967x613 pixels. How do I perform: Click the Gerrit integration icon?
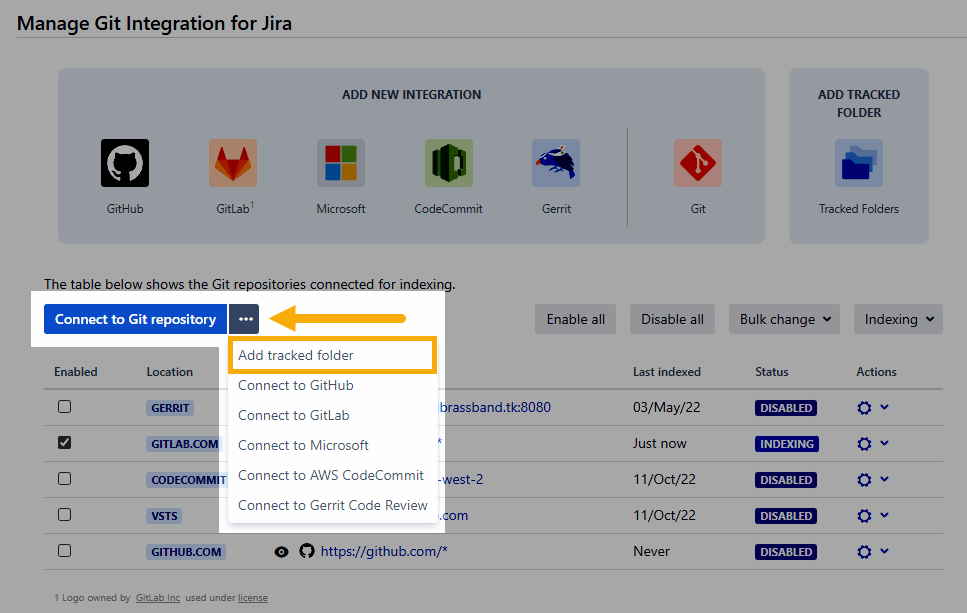pyautogui.click(x=556, y=163)
